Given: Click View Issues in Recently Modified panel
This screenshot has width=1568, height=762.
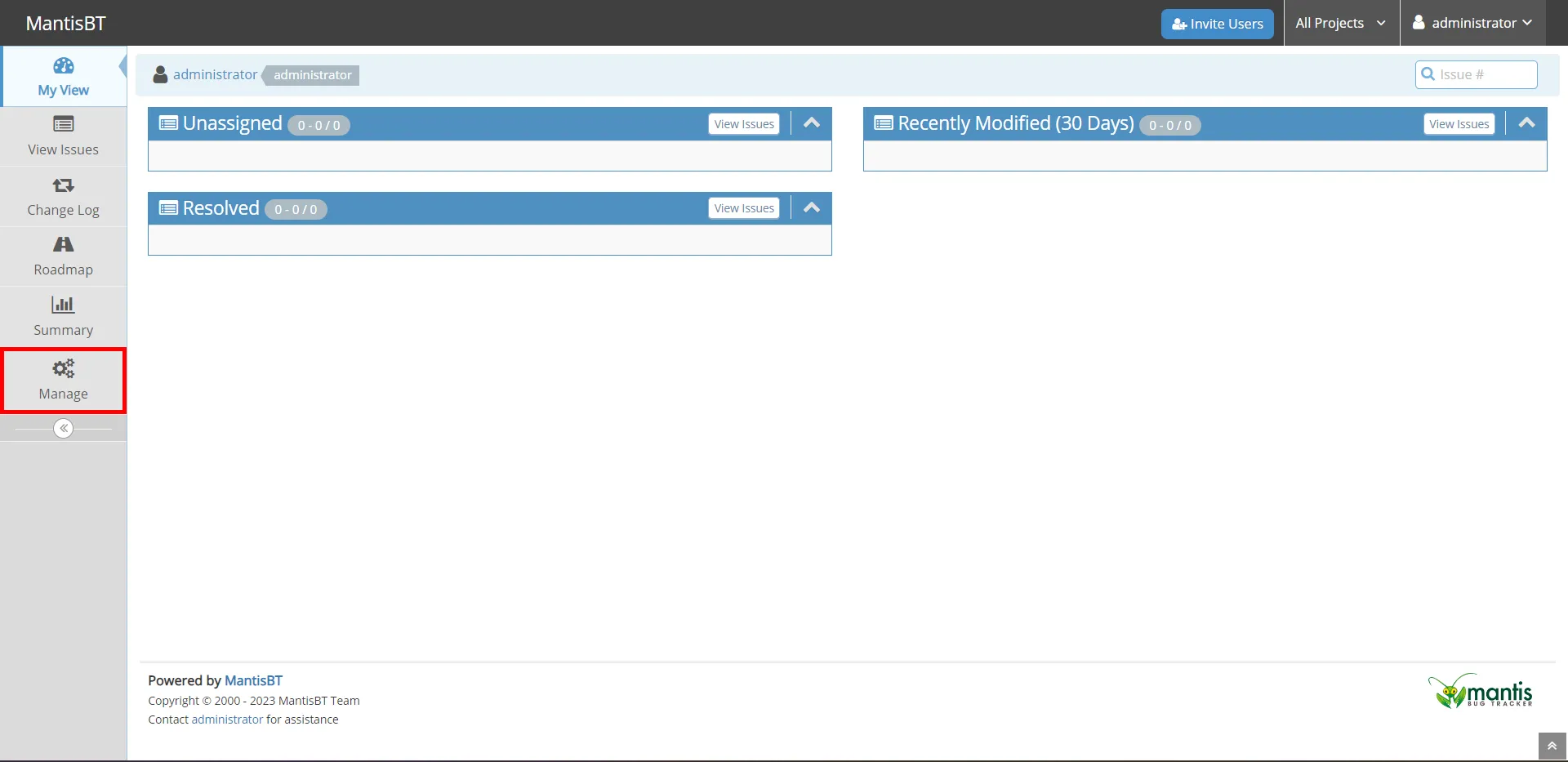Looking at the screenshot, I should pos(1459,124).
